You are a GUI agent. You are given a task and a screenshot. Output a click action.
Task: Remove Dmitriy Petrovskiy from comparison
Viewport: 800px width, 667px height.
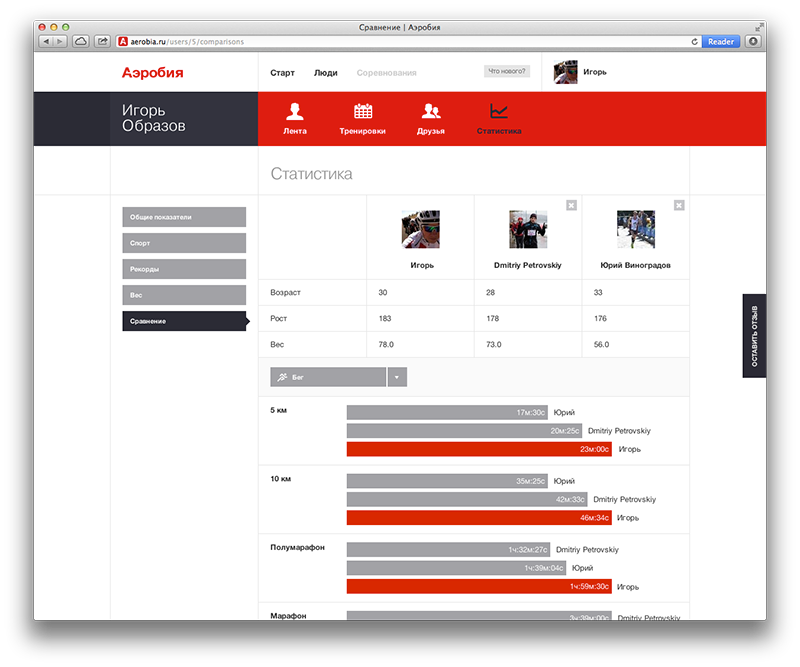pos(571,205)
